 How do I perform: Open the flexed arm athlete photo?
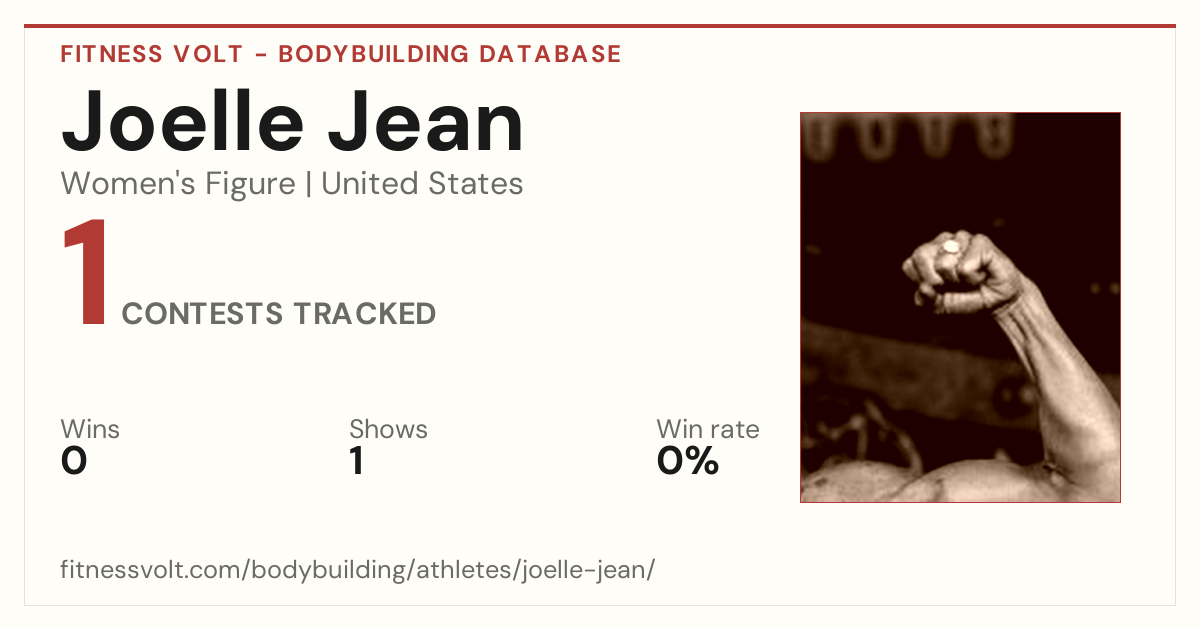point(960,307)
